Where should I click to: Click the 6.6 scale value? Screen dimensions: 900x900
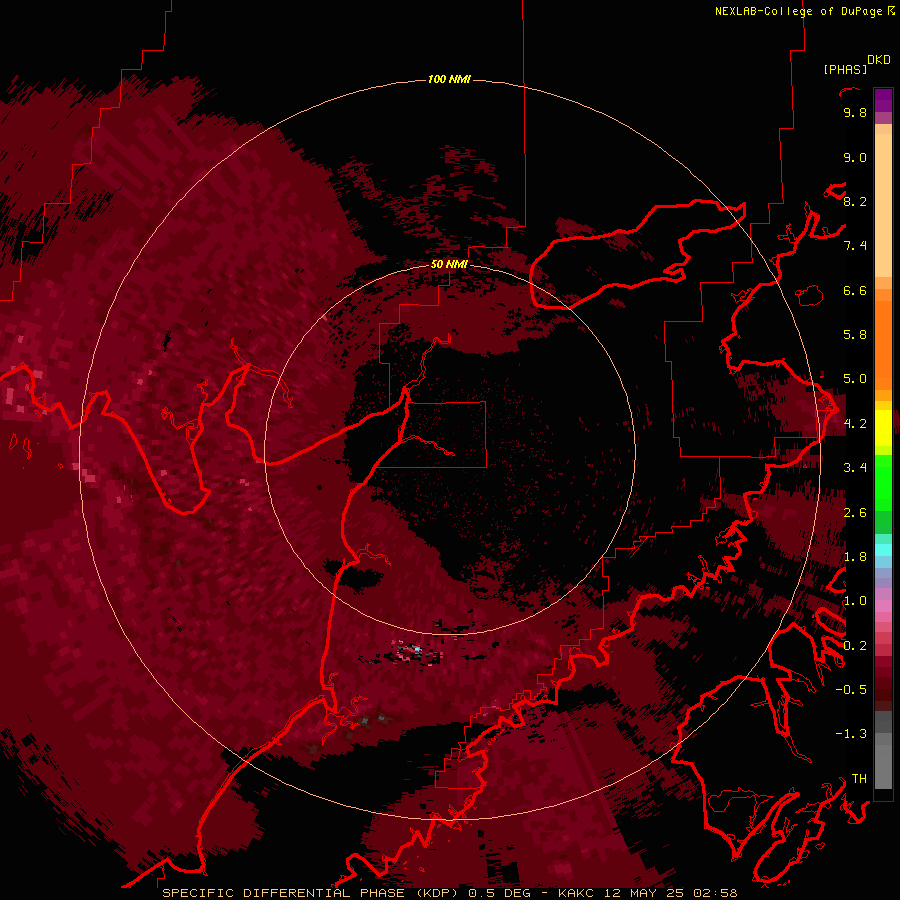pyautogui.click(x=855, y=290)
